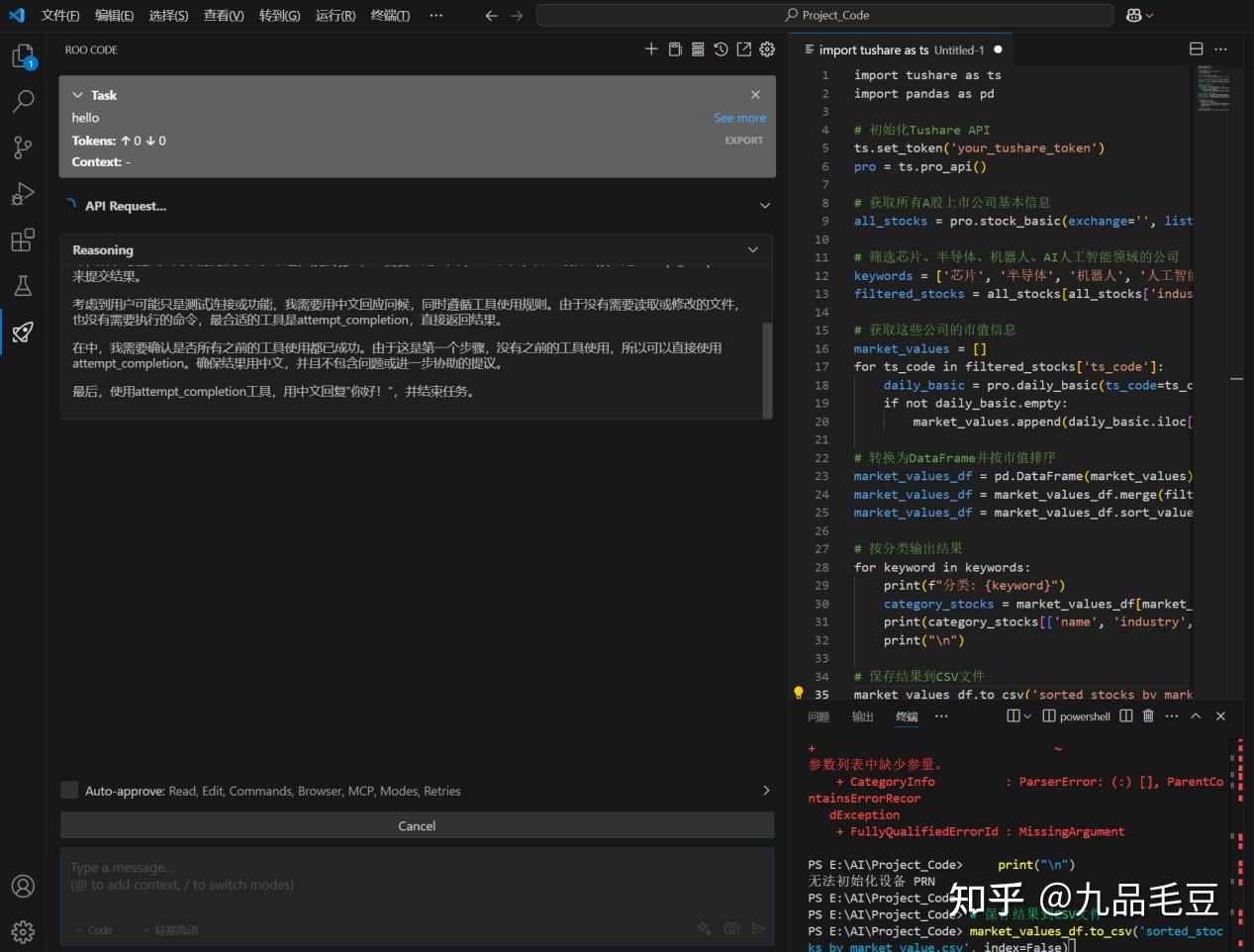Open Roo Code task history clock icon
1254x952 pixels.
pyautogui.click(x=721, y=48)
